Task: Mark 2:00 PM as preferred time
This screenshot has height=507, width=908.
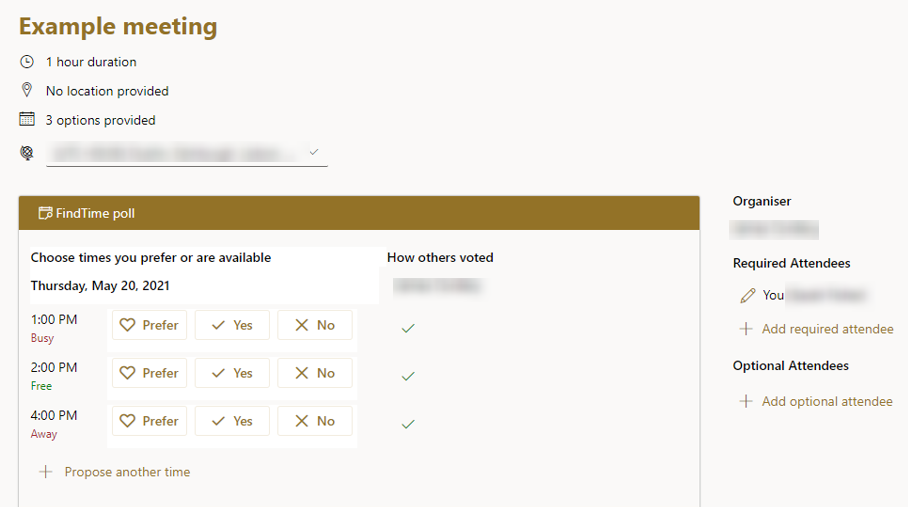Action: (x=149, y=373)
